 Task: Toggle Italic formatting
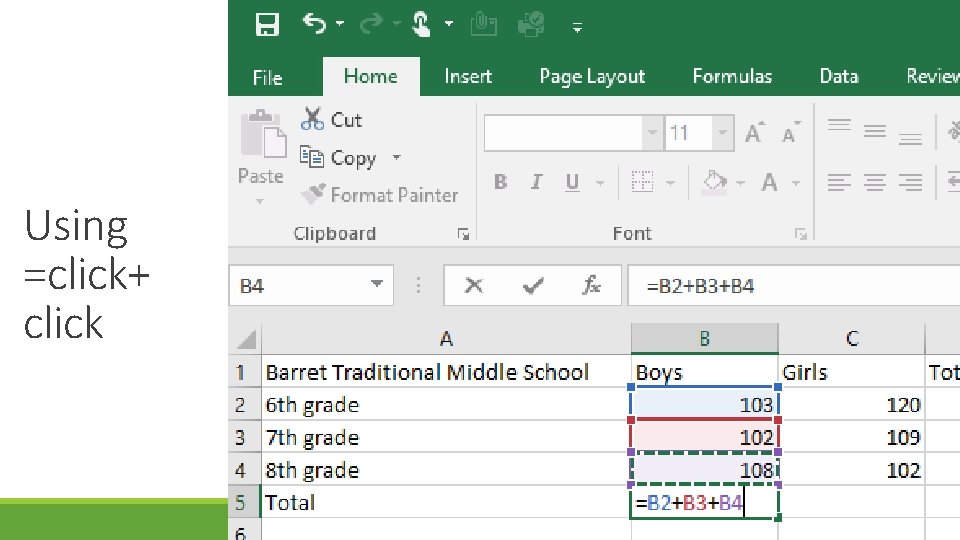click(x=536, y=182)
